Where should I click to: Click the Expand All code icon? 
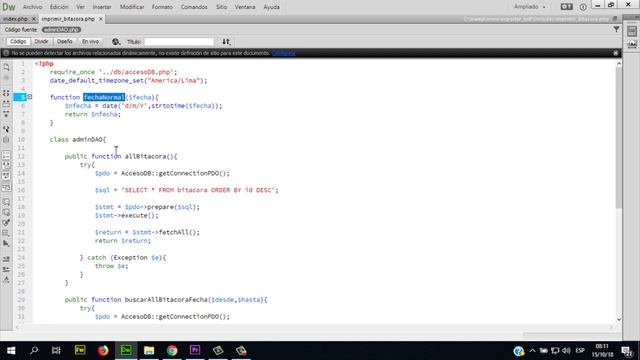pos(6,114)
